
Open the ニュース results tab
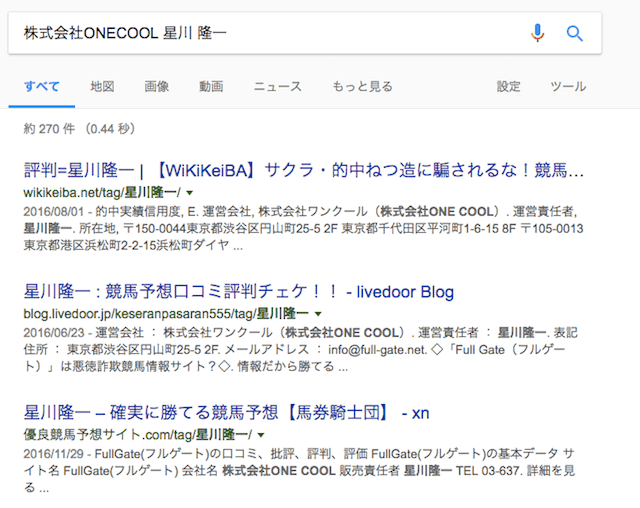point(278,87)
